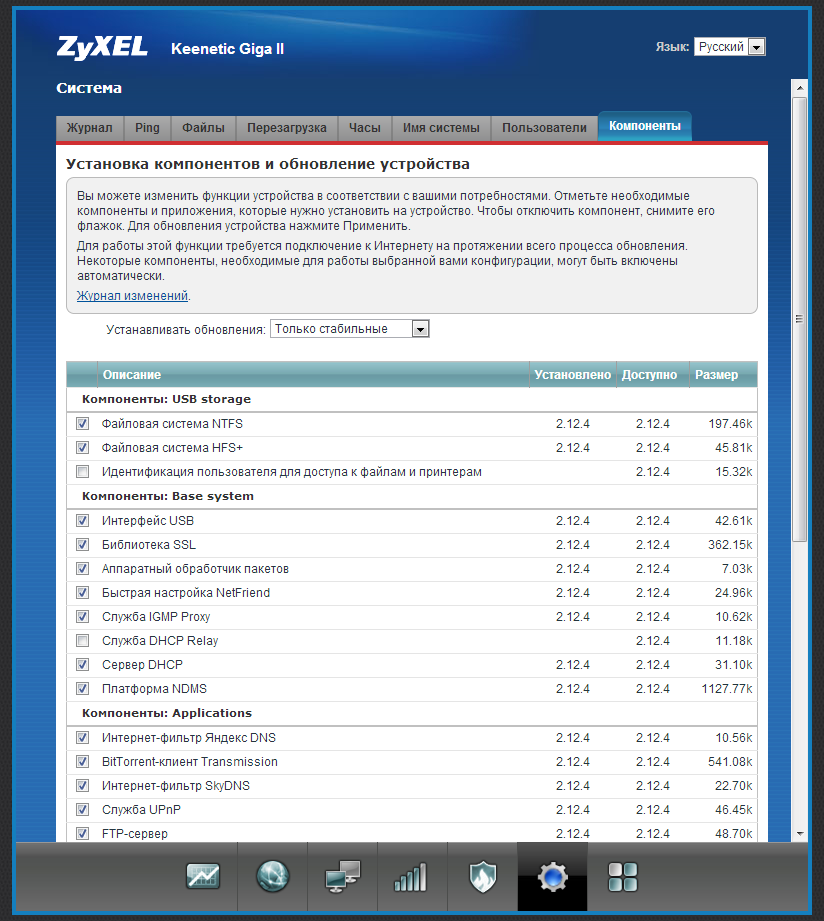Open the security shield firewall icon
Viewport: 824px width, 921px height.
(482, 876)
